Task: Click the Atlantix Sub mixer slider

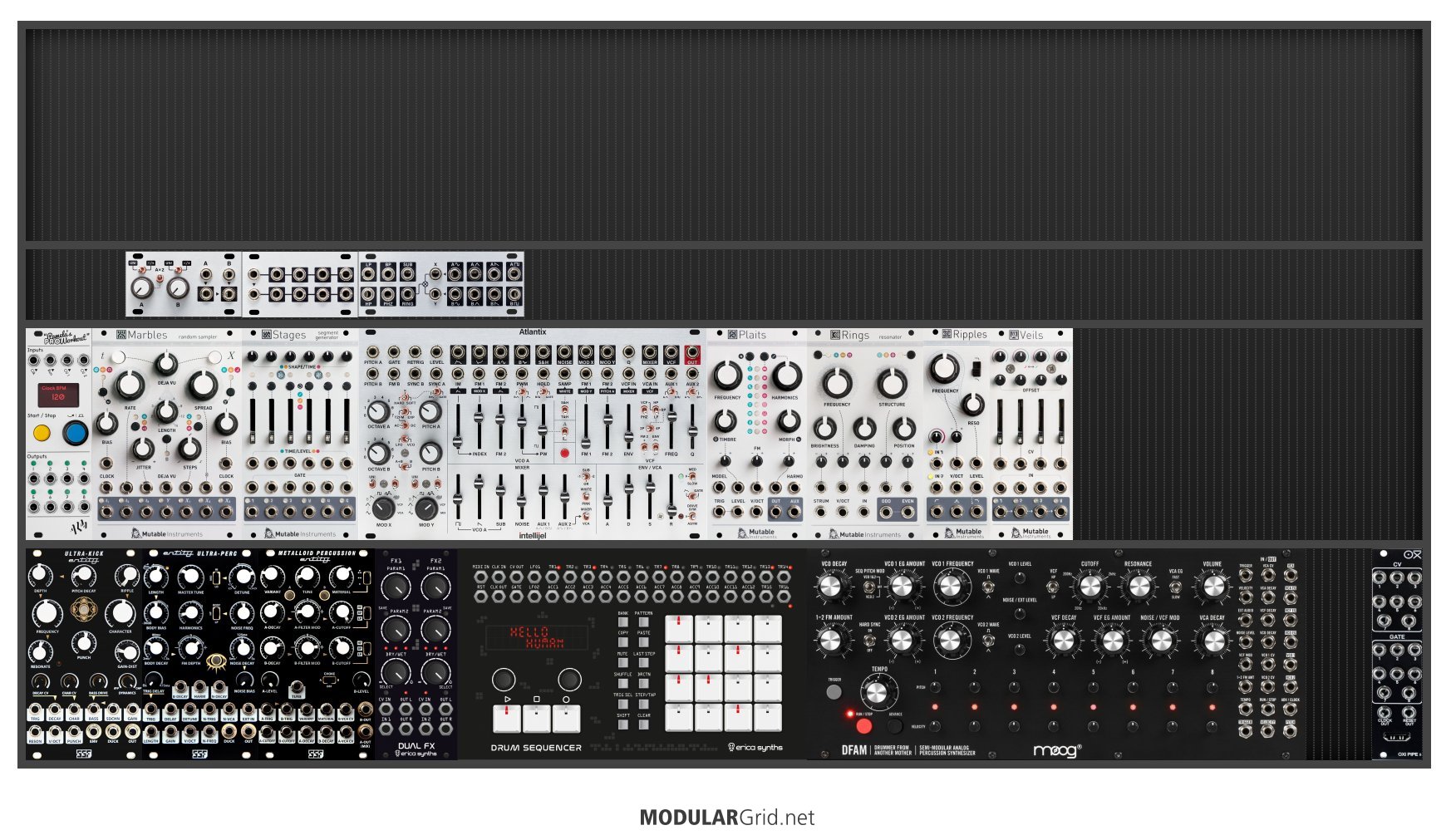Action: point(500,496)
